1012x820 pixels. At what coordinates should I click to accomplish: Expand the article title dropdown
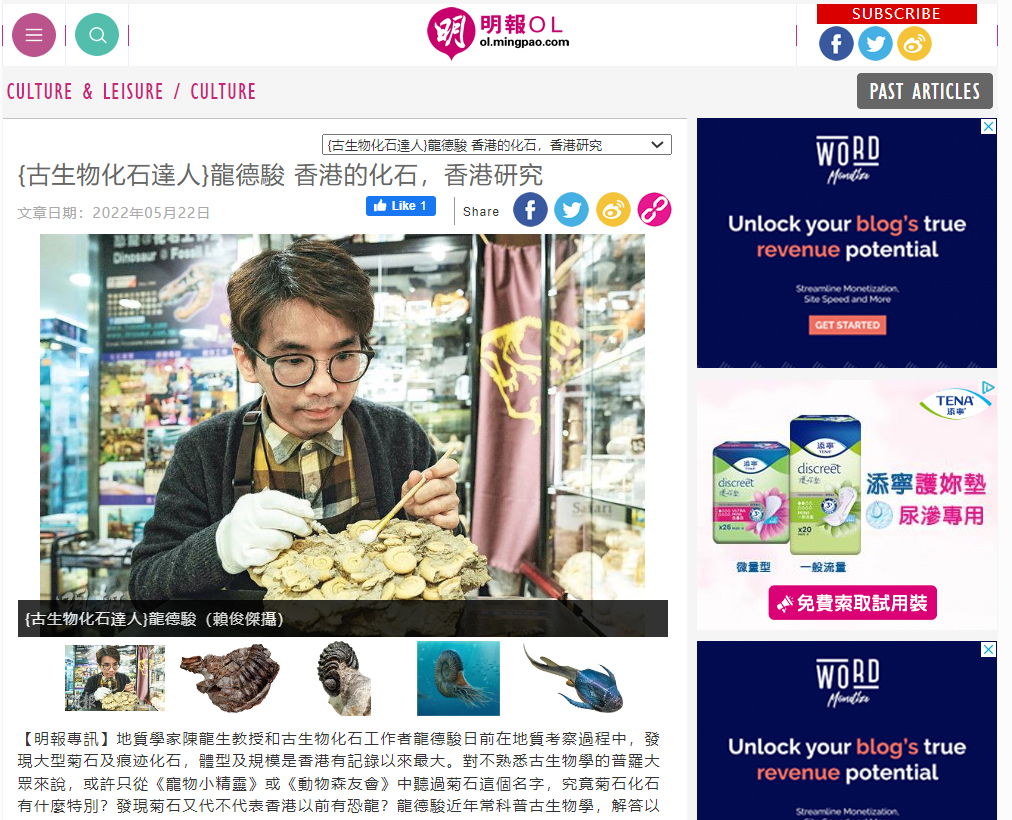tap(496, 145)
